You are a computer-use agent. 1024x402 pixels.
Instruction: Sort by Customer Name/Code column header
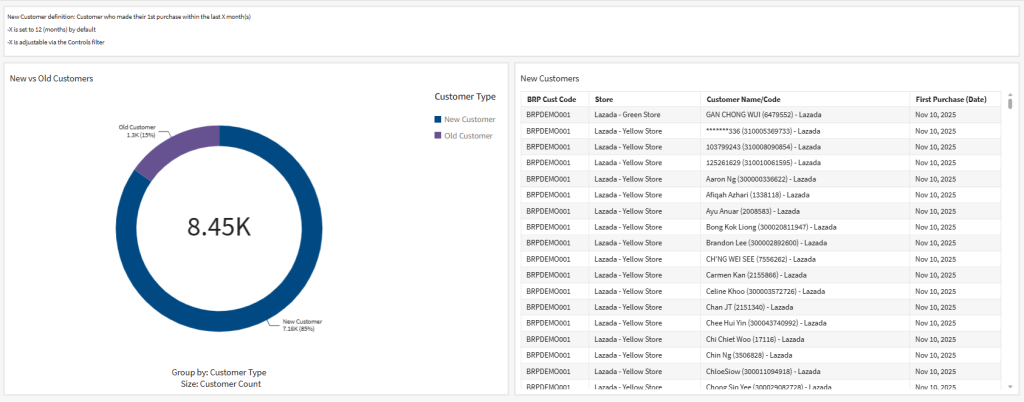pyautogui.click(x=743, y=99)
